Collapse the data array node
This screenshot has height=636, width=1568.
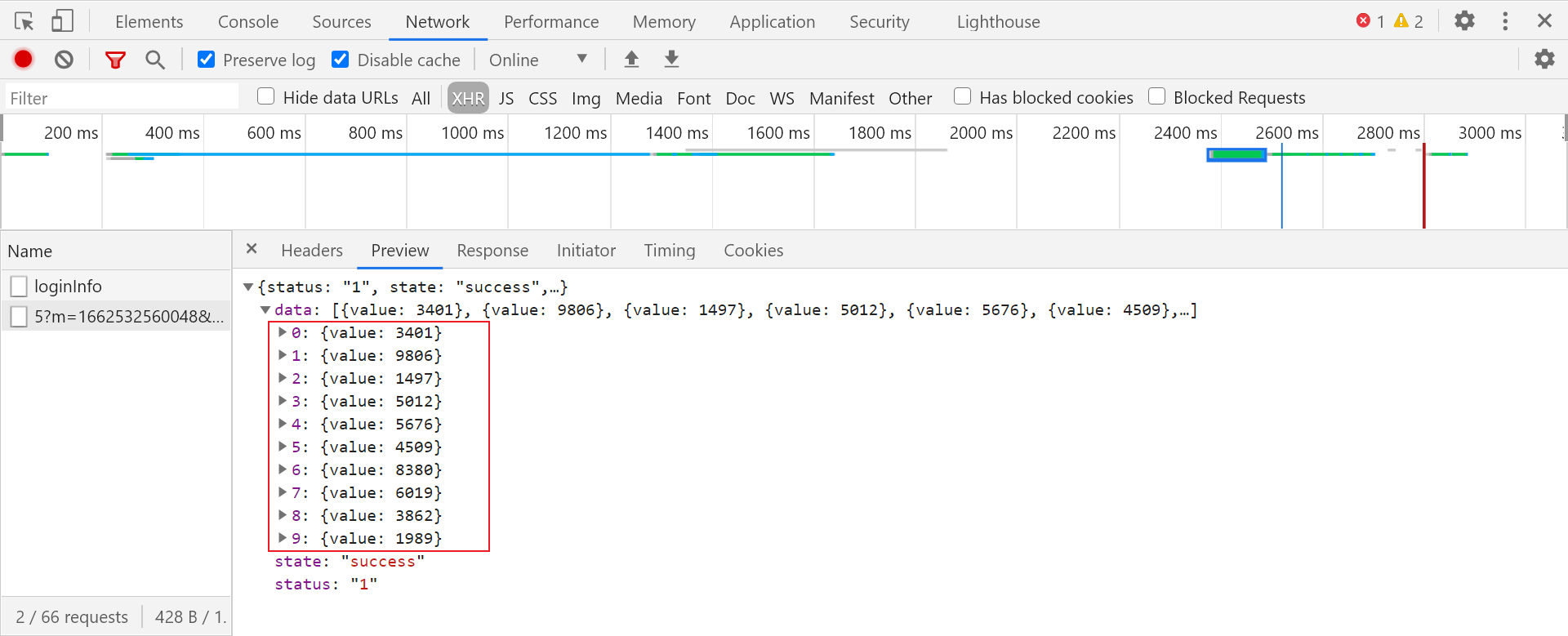[265, 309]
